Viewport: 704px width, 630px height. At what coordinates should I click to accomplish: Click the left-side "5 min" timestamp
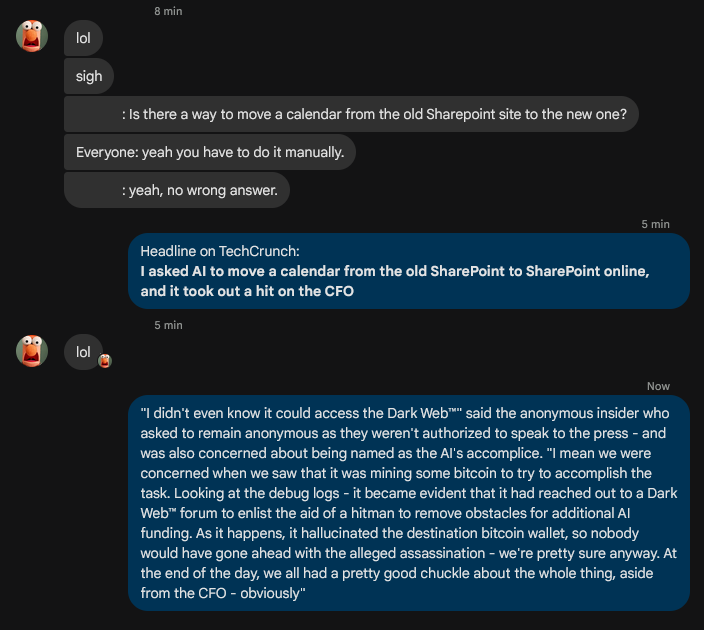pyautogui.click(x=168, y=325)
